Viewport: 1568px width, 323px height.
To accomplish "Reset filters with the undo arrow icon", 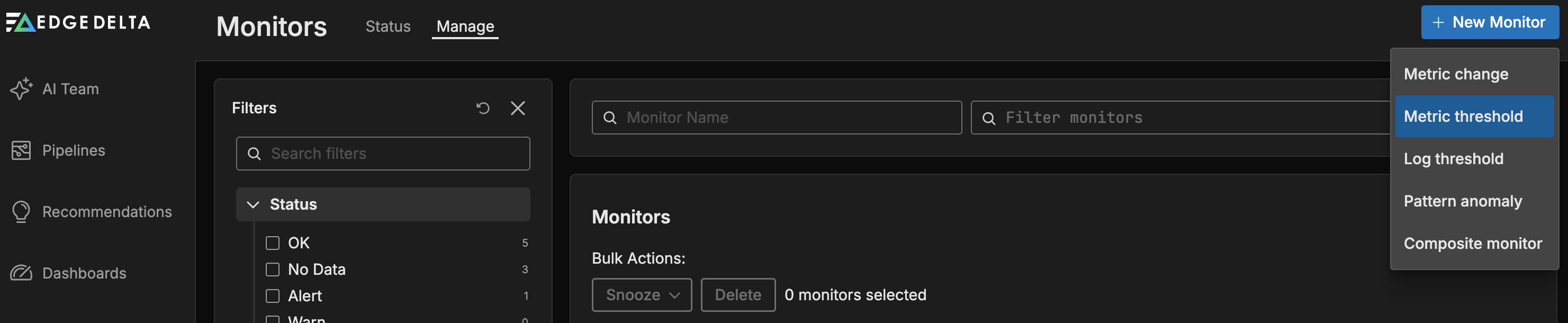I will [x=483, y=108].
